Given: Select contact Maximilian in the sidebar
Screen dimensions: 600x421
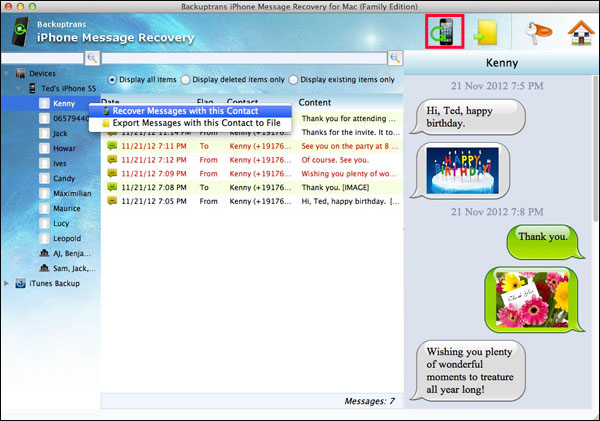Looking at the screenshot, I should 72,193.
